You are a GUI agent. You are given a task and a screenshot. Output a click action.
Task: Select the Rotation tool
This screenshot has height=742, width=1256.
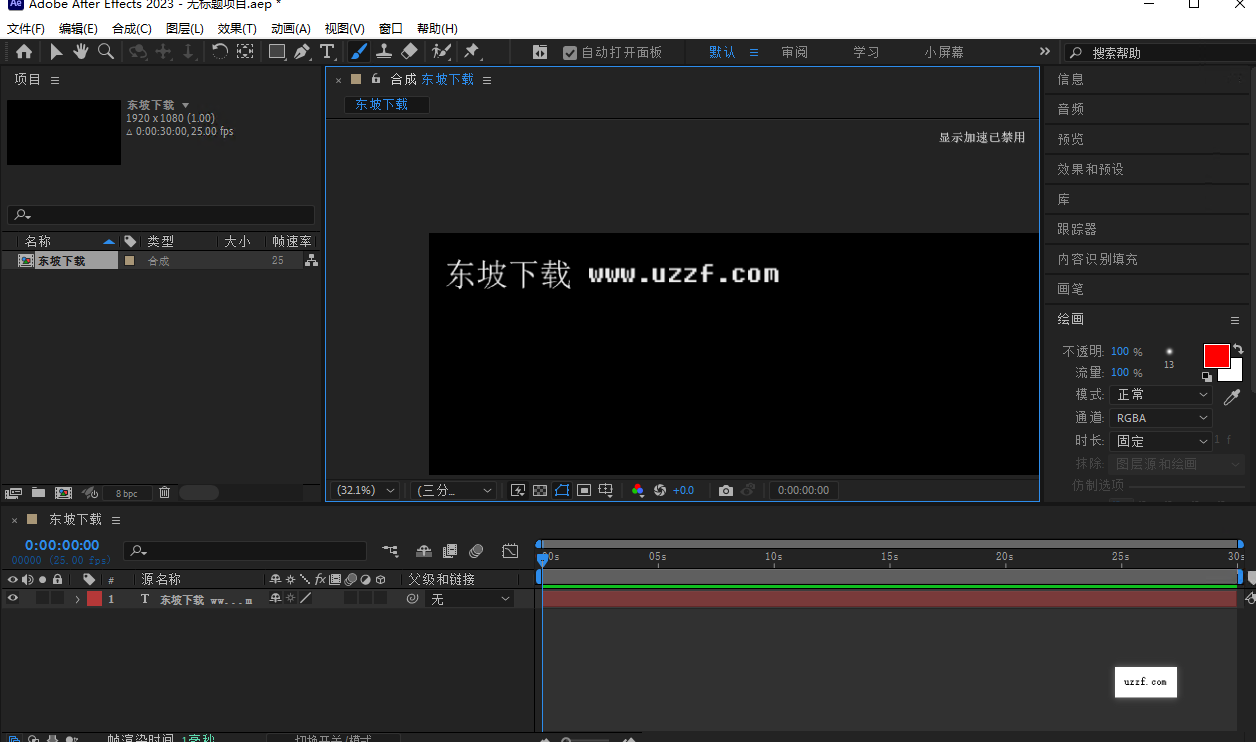tap(221, 51)
